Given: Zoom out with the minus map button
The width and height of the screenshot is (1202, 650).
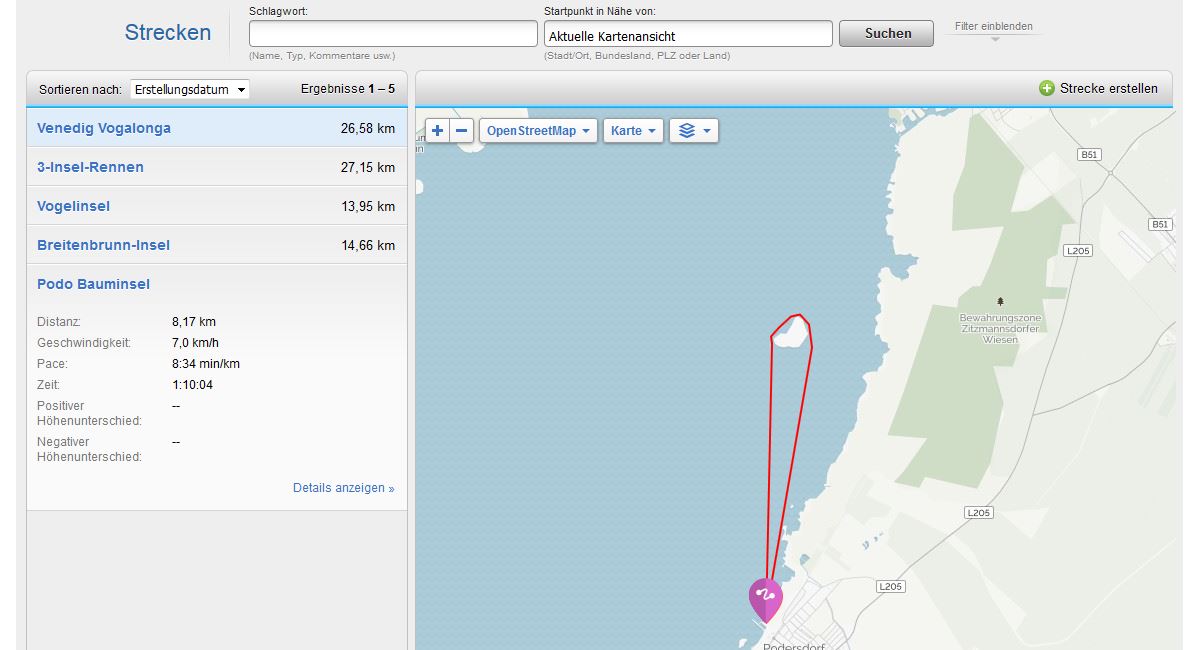Looking at the screenshot, I should pos(462,131).
